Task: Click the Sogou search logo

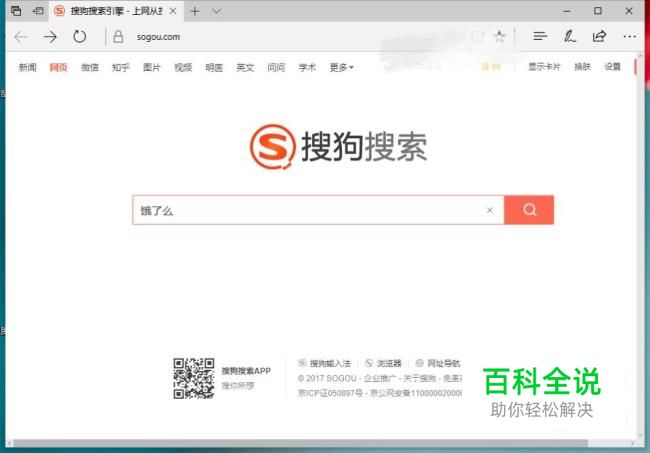Action: (338, 147)
